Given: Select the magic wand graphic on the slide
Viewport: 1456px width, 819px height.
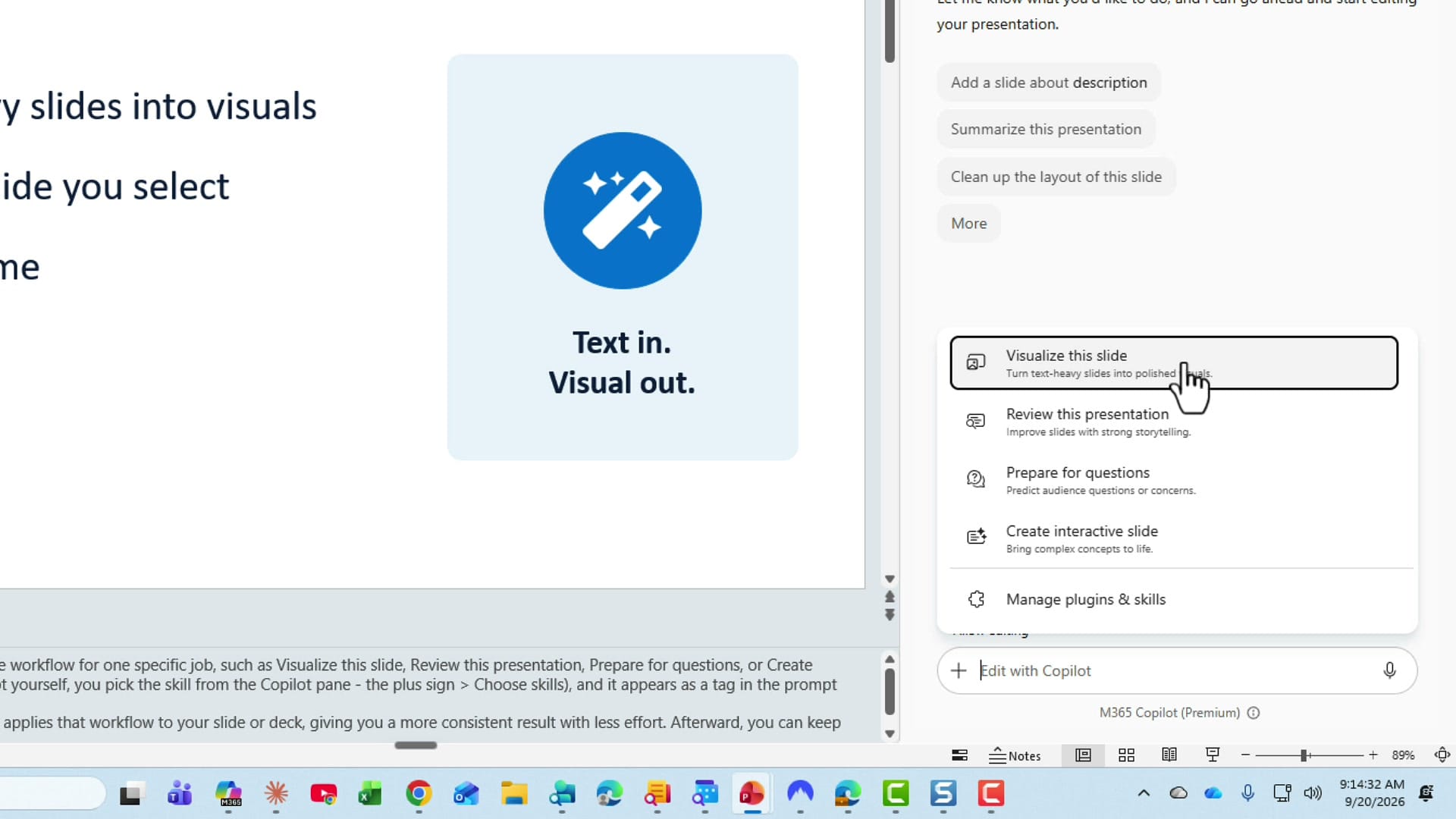Looking at the screenshot, I should 623,211.
